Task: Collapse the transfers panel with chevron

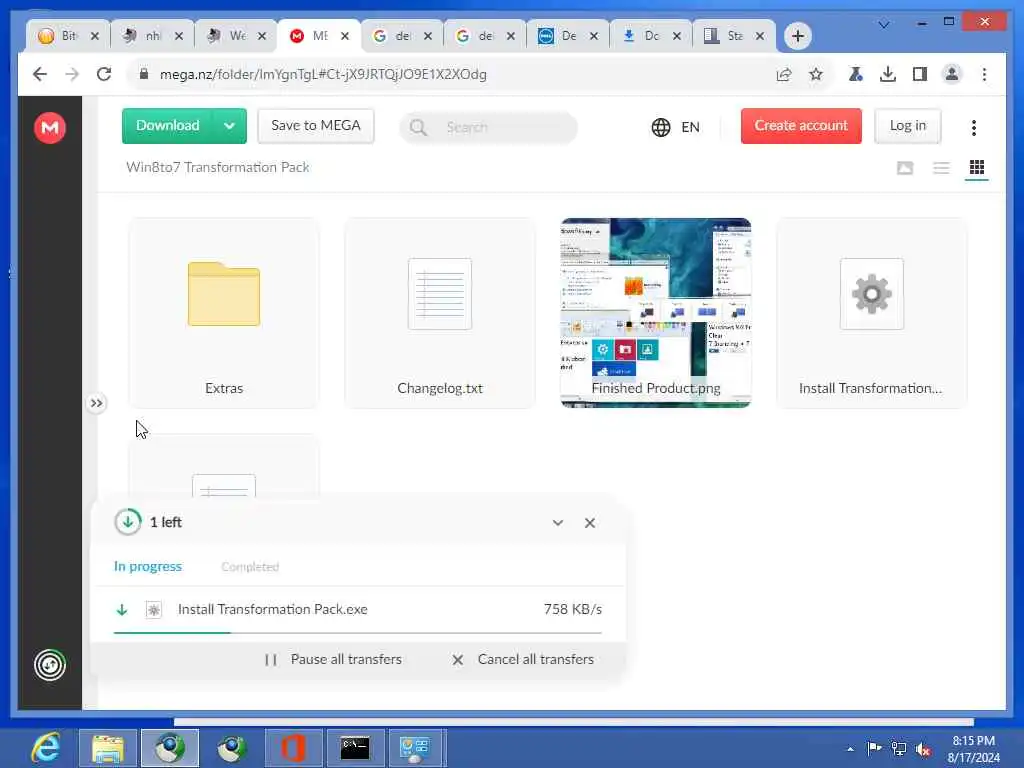Action: point(558,522)
